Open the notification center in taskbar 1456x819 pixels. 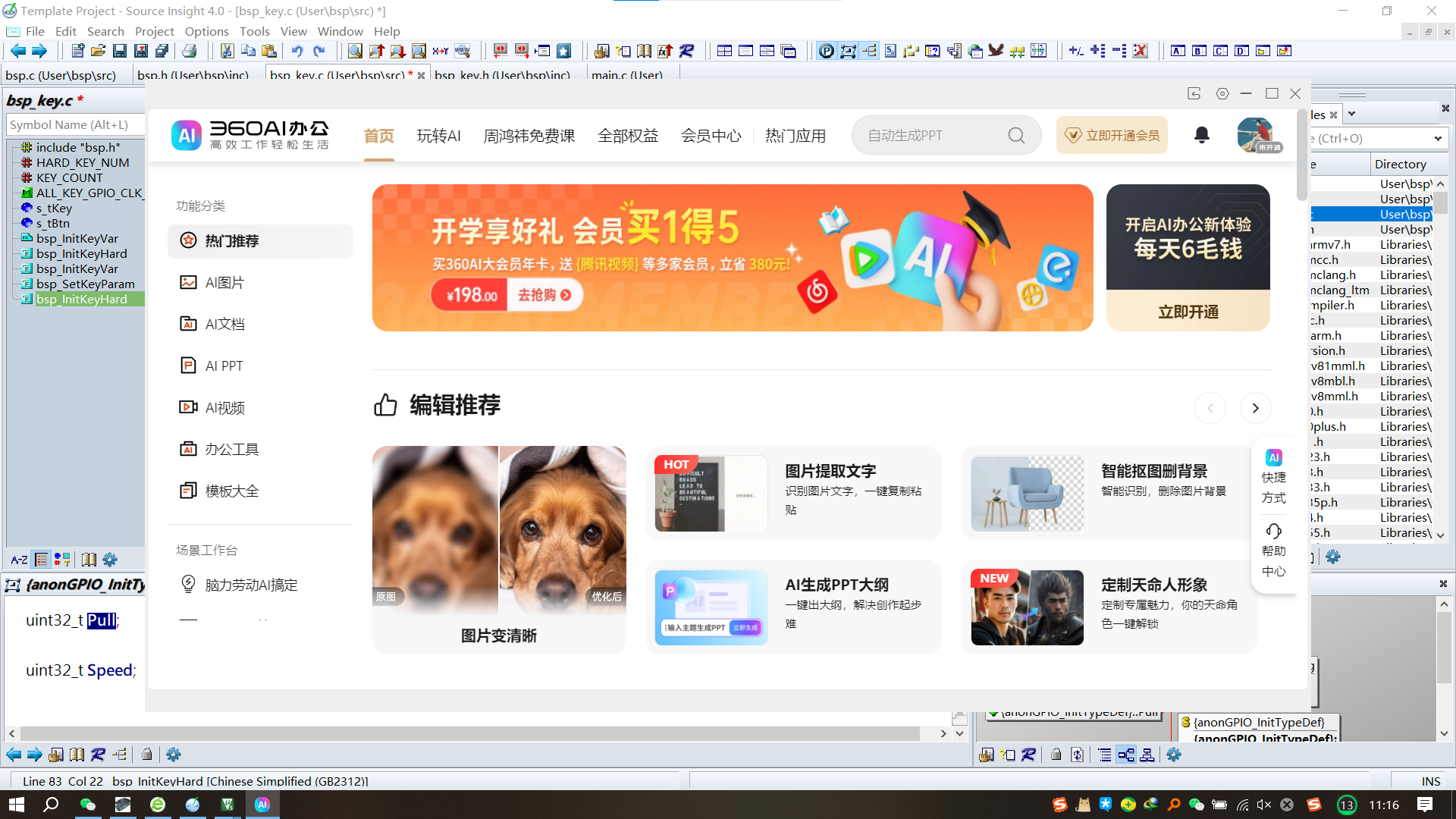1425,805
